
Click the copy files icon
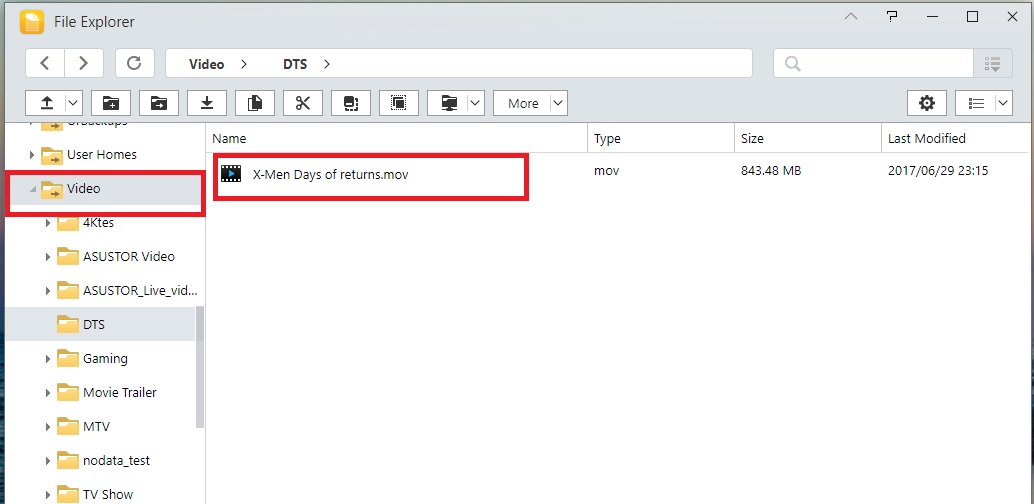coord(254,103)
